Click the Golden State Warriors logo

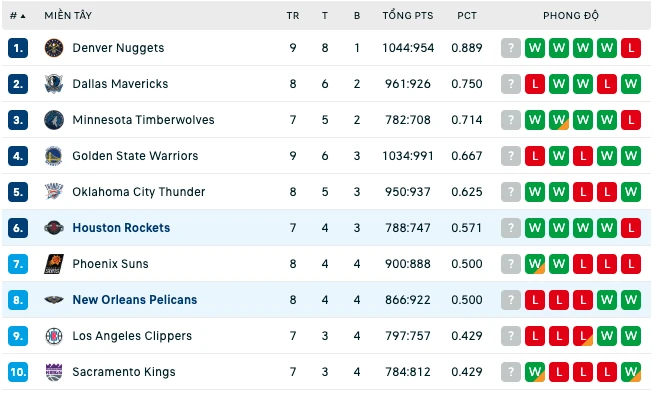(x=54, y=156)
